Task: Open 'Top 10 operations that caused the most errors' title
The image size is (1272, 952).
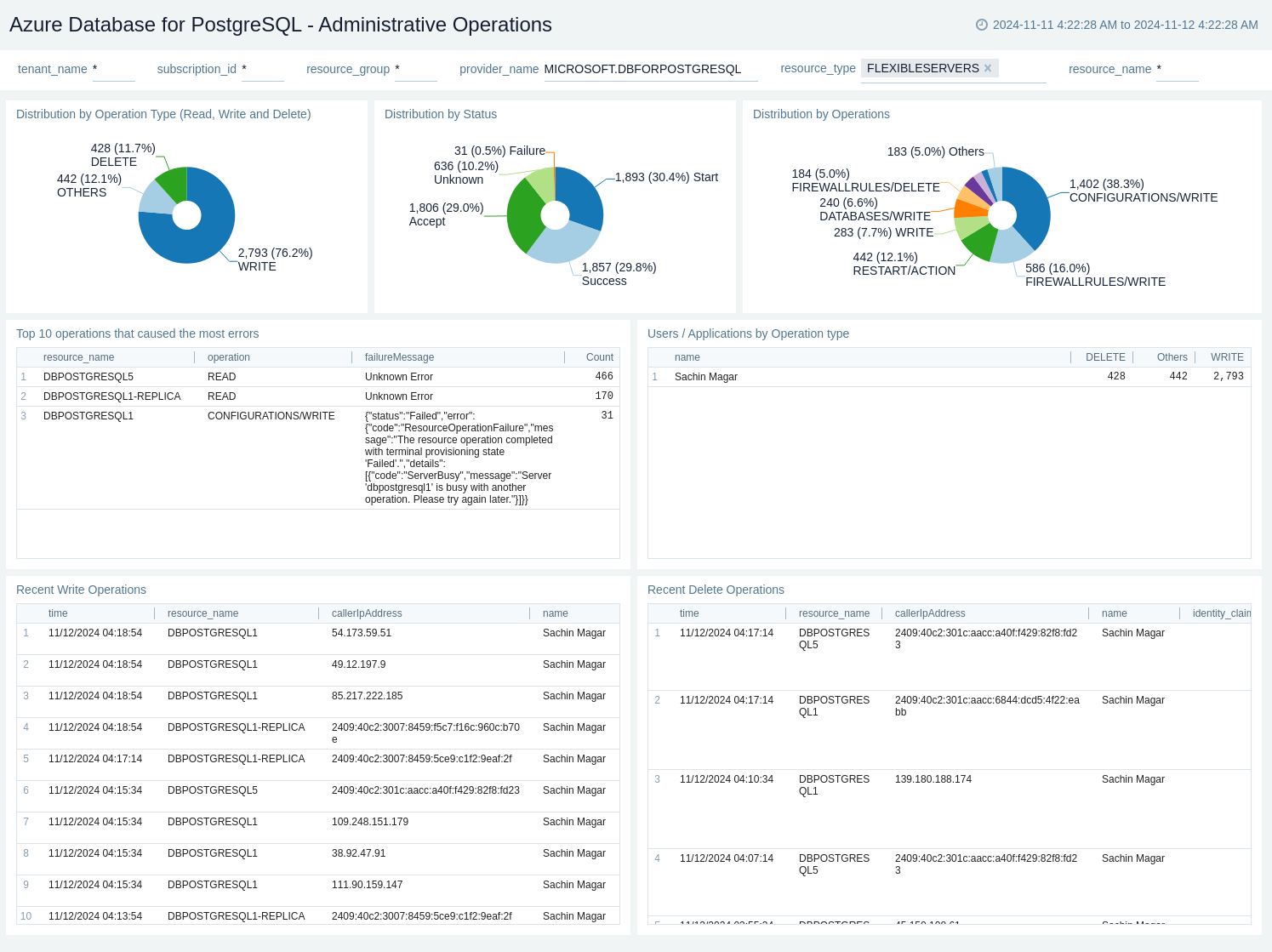Action: [137, 333]
